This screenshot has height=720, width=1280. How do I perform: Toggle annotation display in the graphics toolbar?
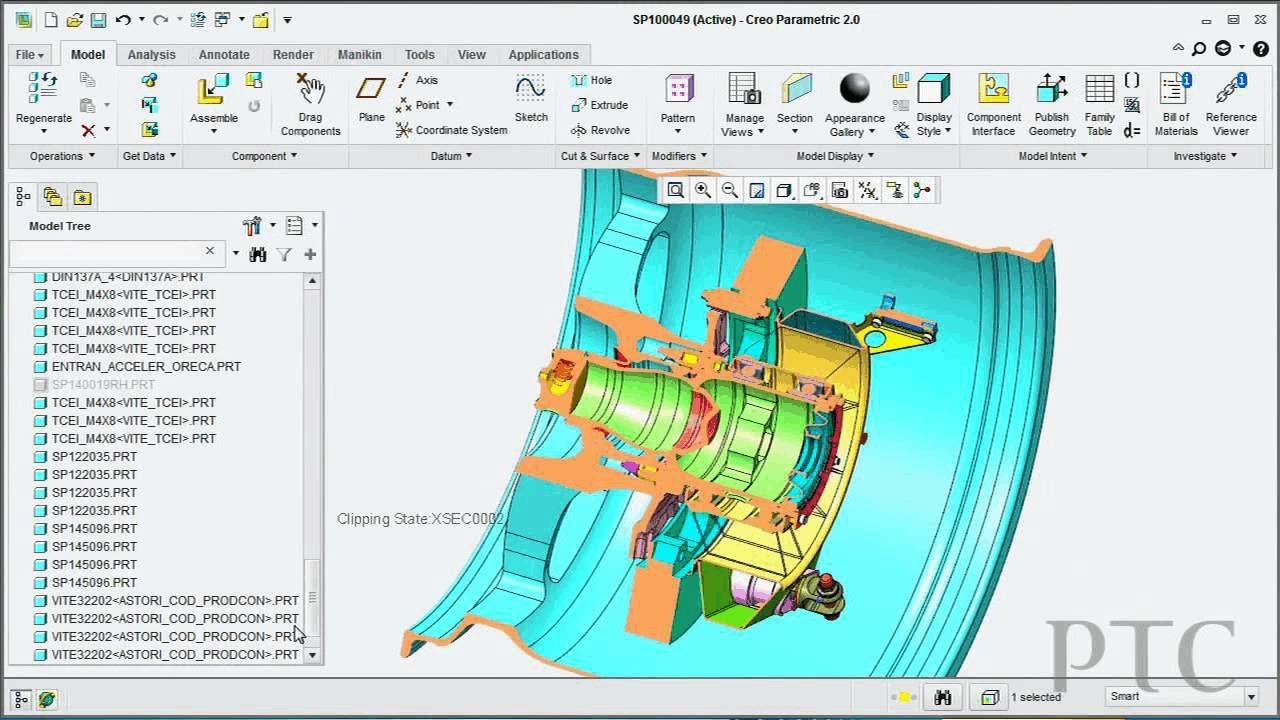click(x=894, y=190)
